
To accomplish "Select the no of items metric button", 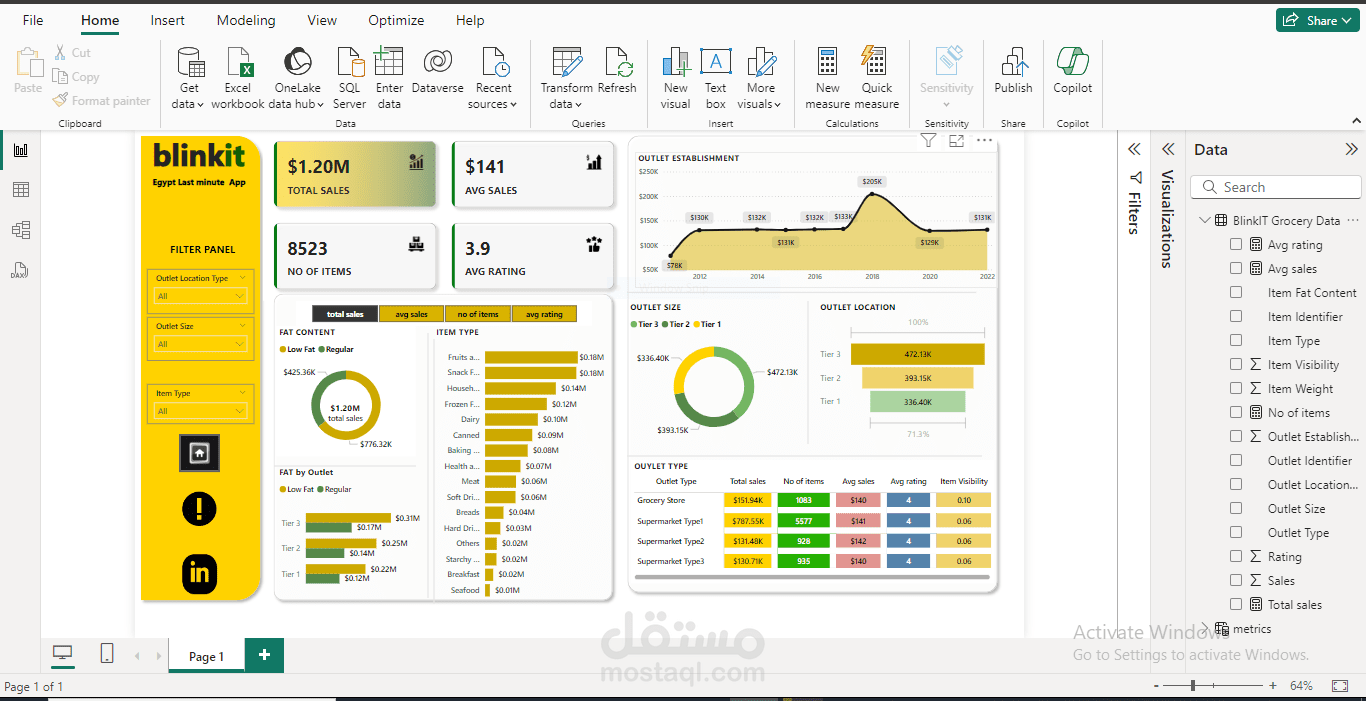I will point(478,314).
